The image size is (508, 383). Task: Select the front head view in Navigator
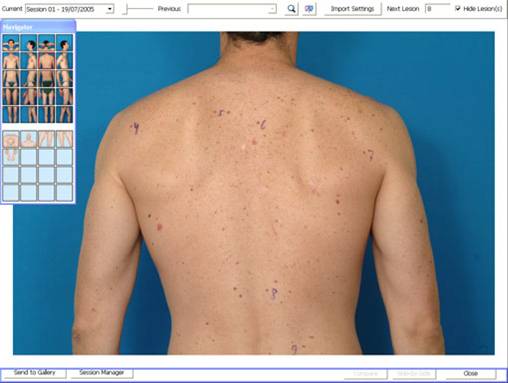click(x=11, y=43)
